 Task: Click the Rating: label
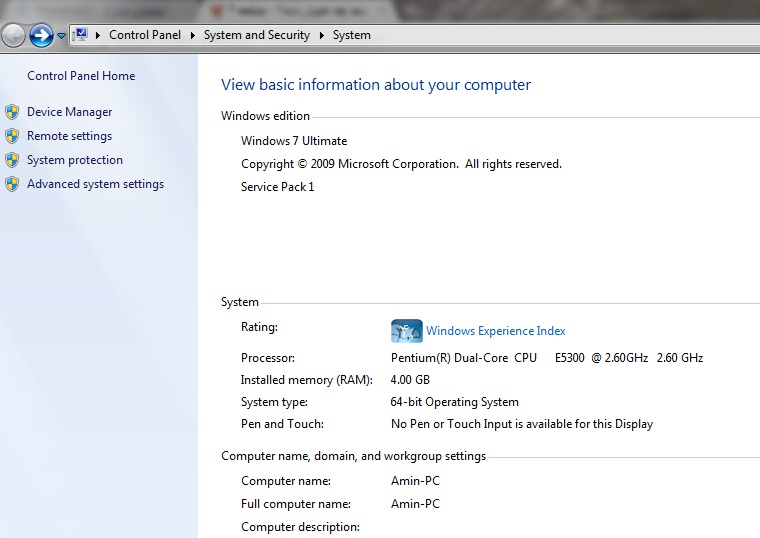259,327
